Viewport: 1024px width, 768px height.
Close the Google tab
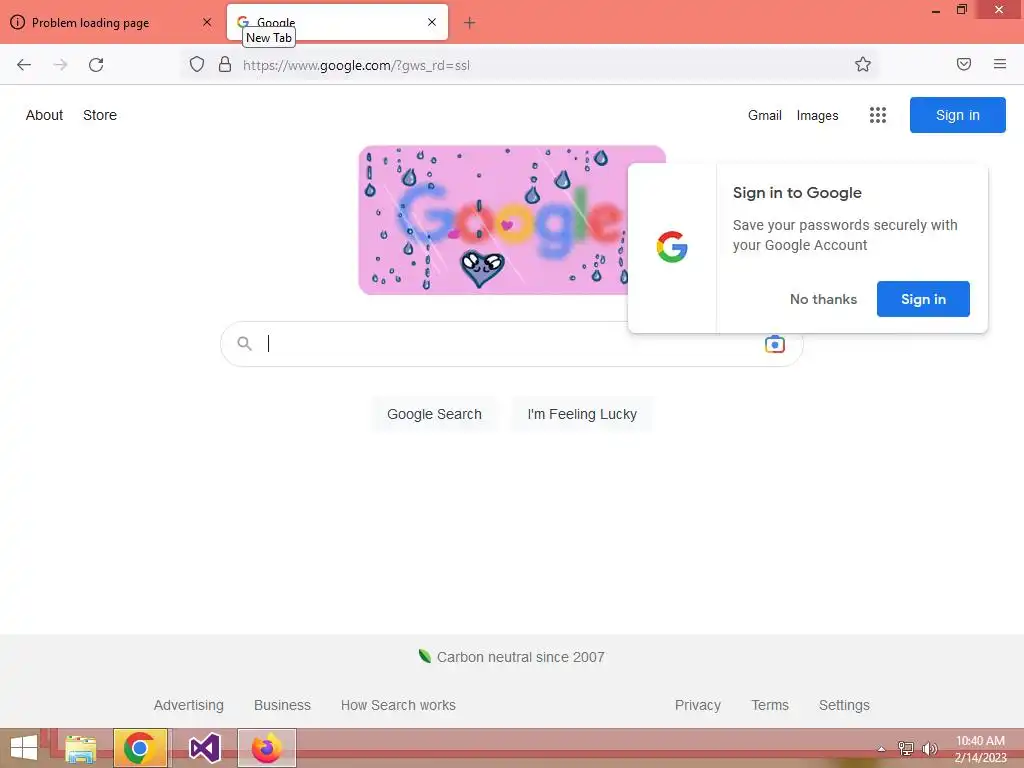click(x=432, y=22)
